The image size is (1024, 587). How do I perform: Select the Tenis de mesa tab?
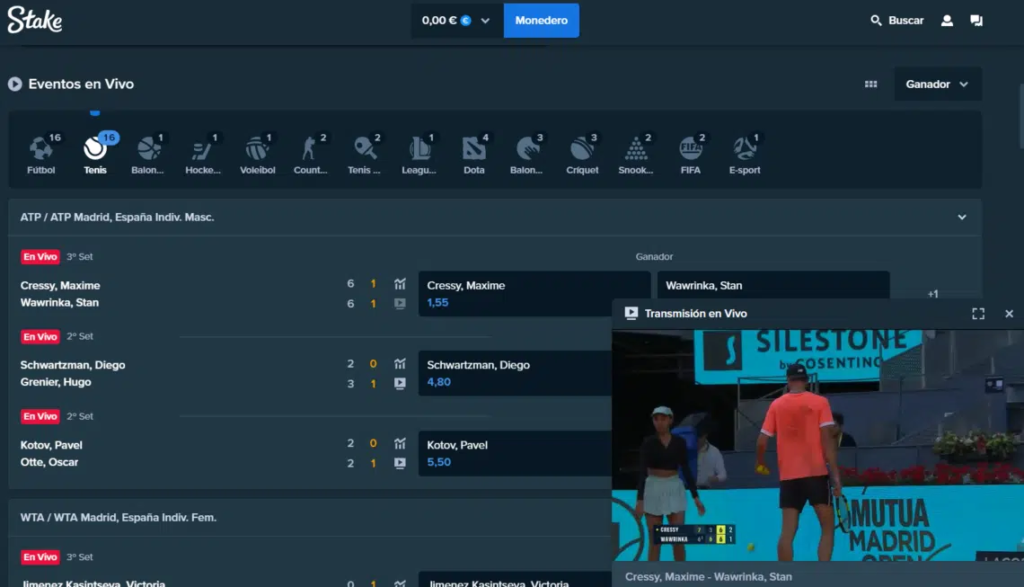(x=364, y=154)
